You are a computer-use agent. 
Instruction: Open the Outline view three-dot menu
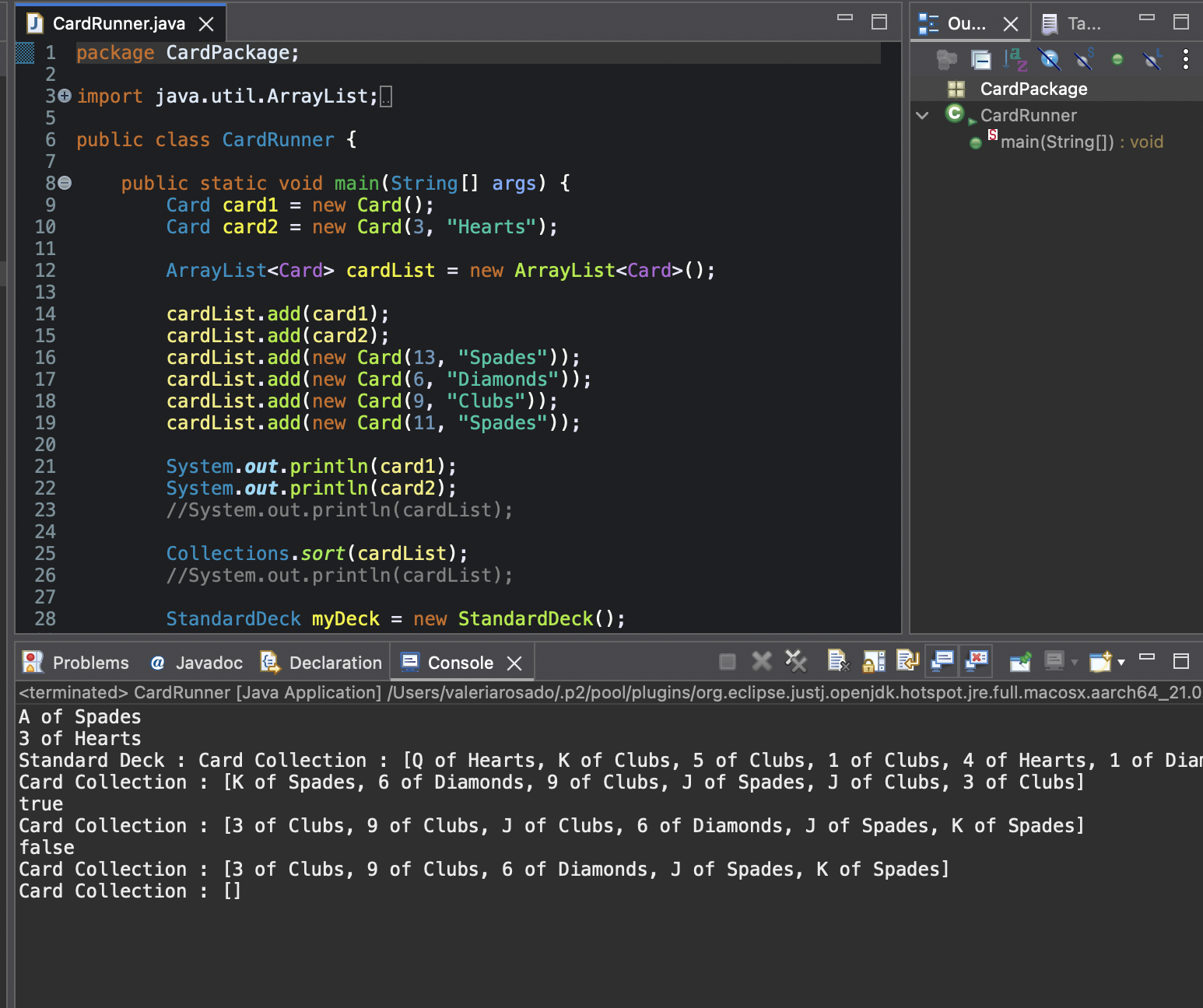coord(1185,59)
